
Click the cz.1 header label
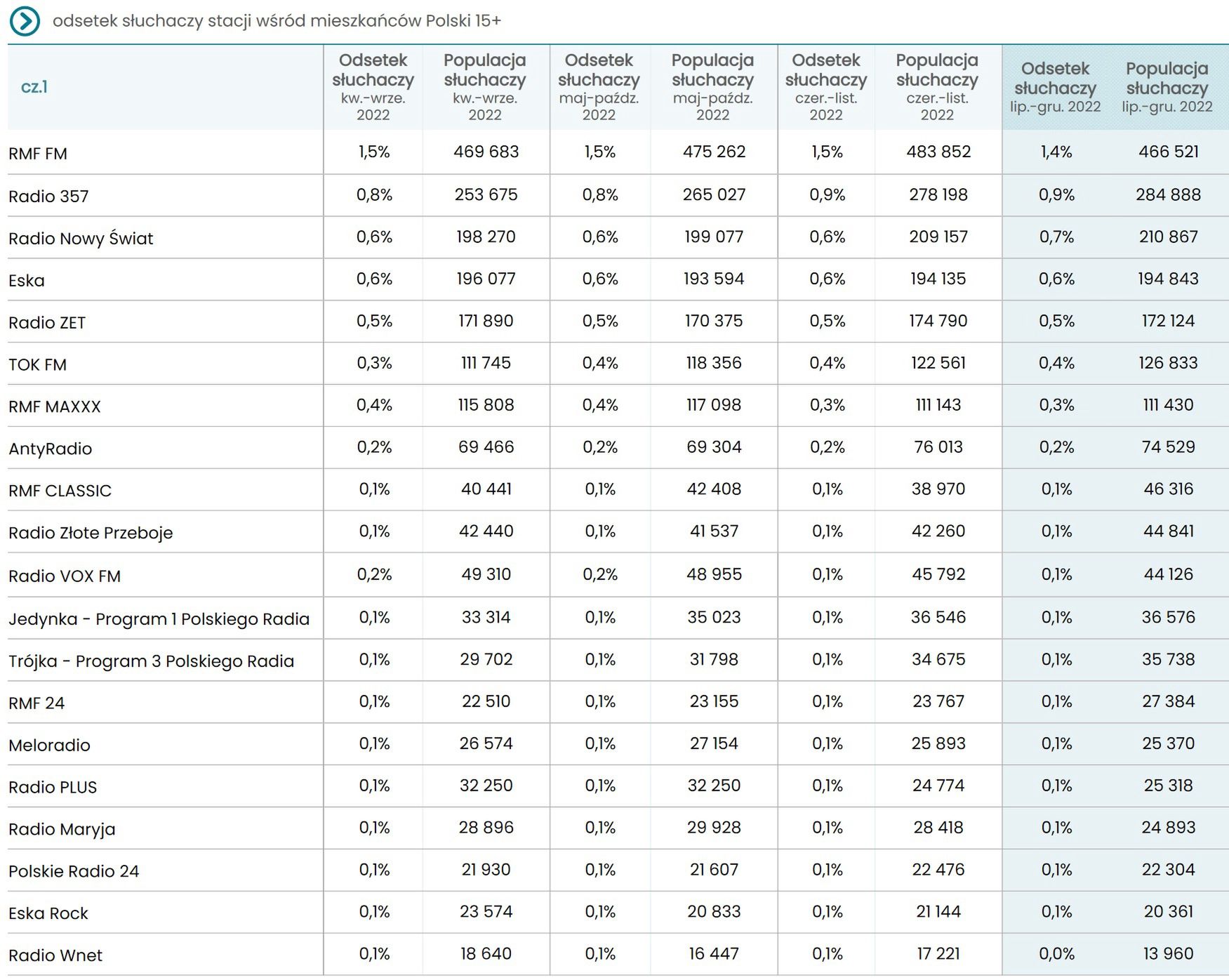[34, 87]
